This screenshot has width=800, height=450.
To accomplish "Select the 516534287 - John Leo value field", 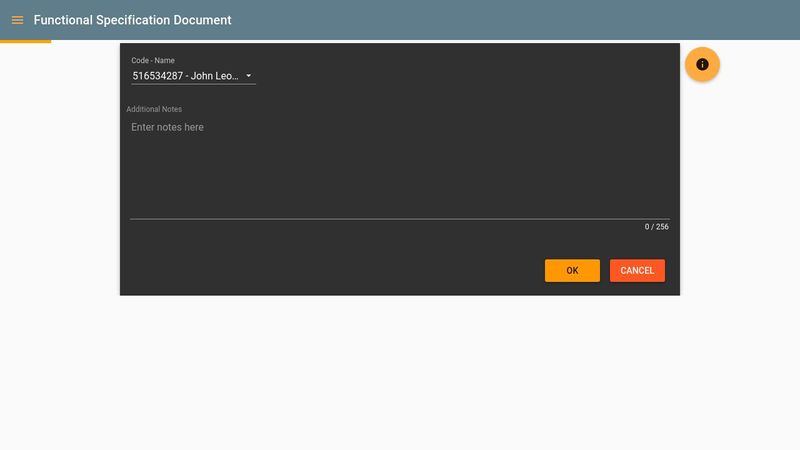I will coord(186,75).
